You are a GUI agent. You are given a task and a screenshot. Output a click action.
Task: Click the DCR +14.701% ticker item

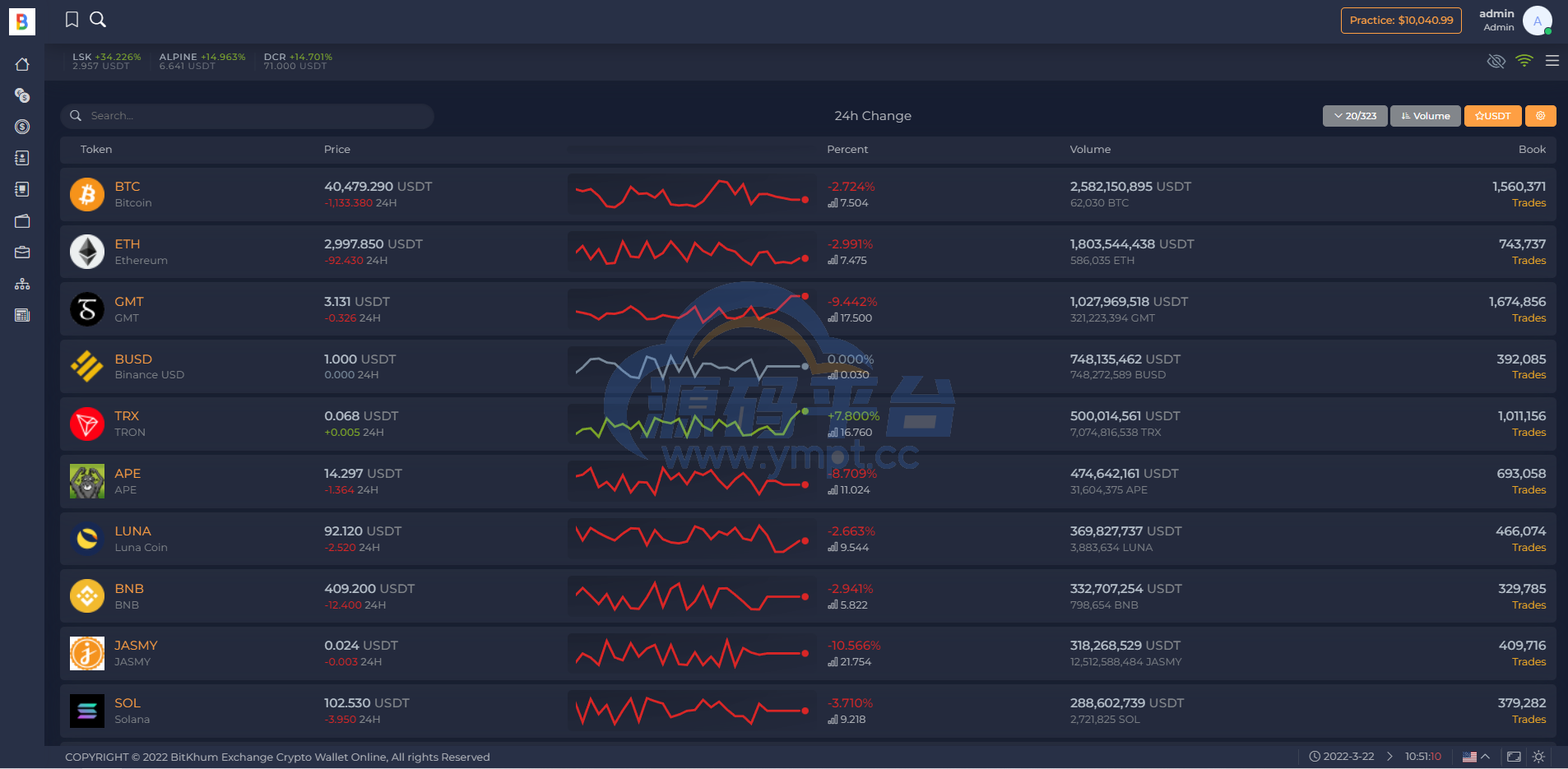tap(298, 62)
